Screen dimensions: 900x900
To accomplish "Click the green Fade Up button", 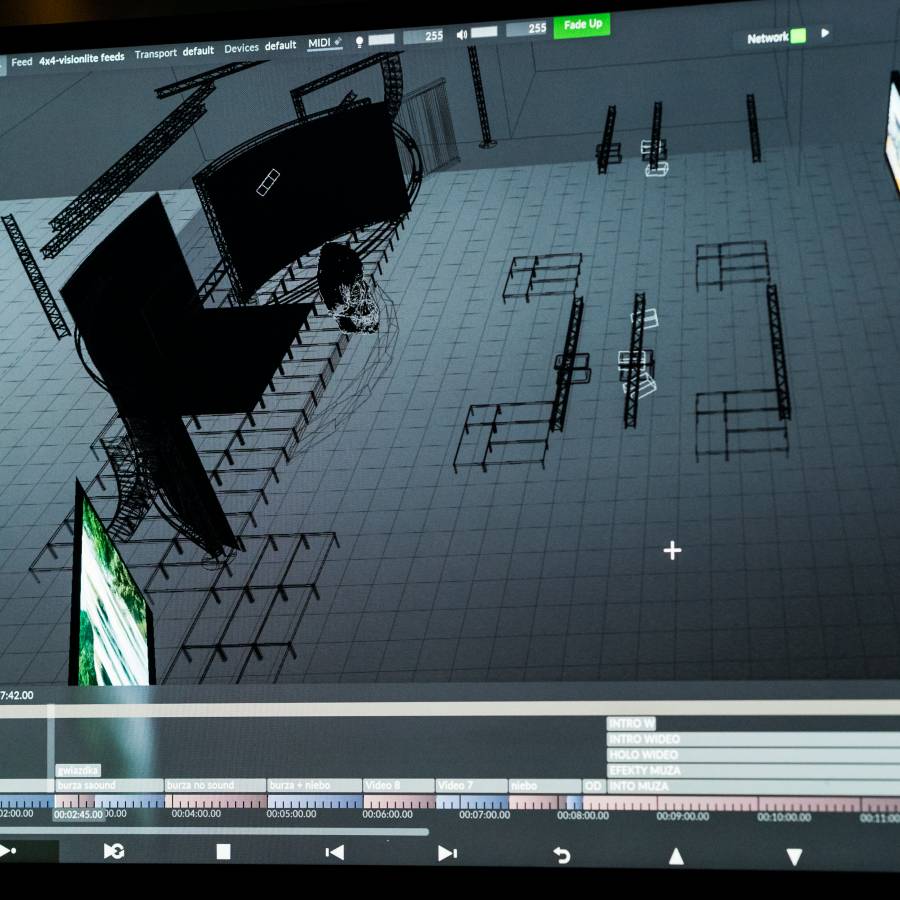I will click(x=582, y=25).
